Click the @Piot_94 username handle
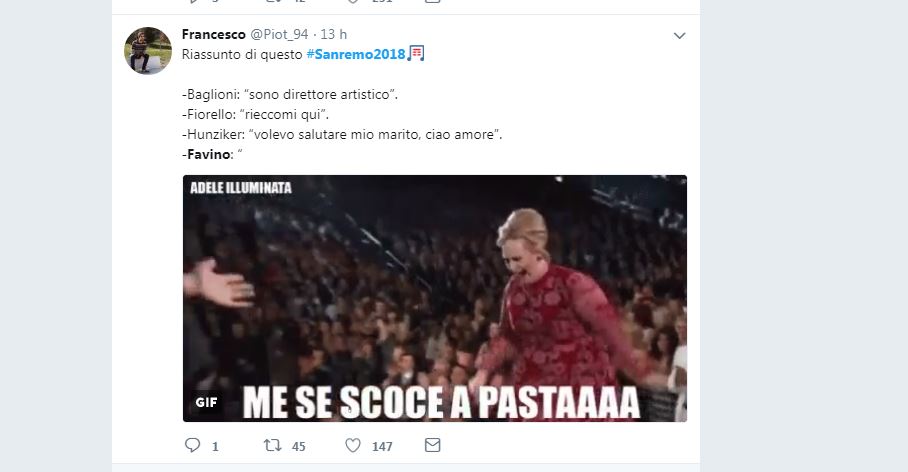The height and width of the screenshot is (472, 908). point(279,34)
